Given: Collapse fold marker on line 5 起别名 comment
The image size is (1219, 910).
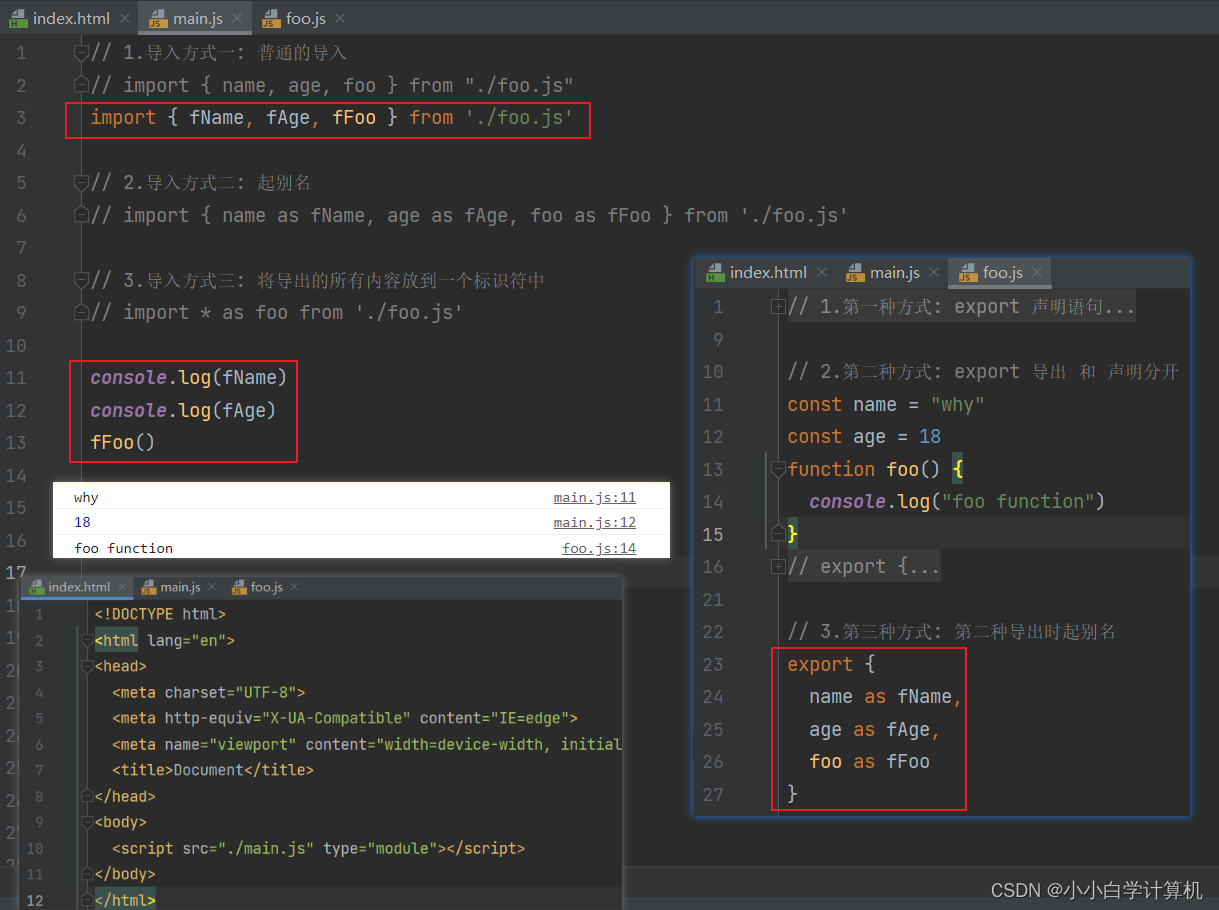Looking at the screenshot, I should 81,183.
